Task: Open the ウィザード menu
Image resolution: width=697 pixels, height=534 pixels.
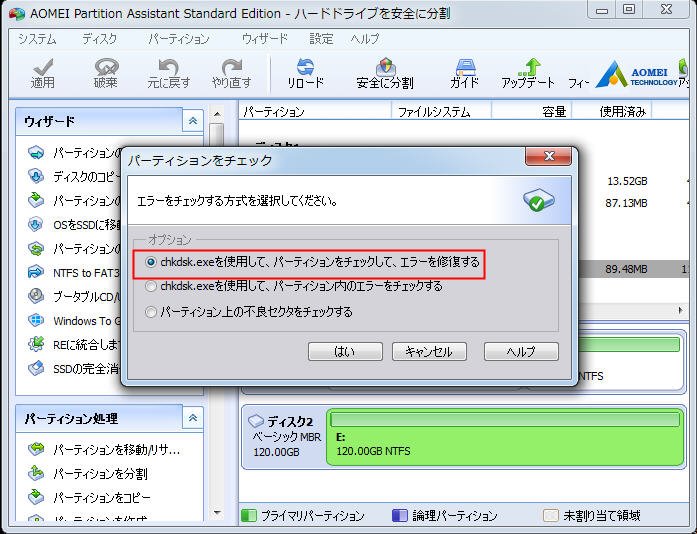Action: tap(264, 39)
